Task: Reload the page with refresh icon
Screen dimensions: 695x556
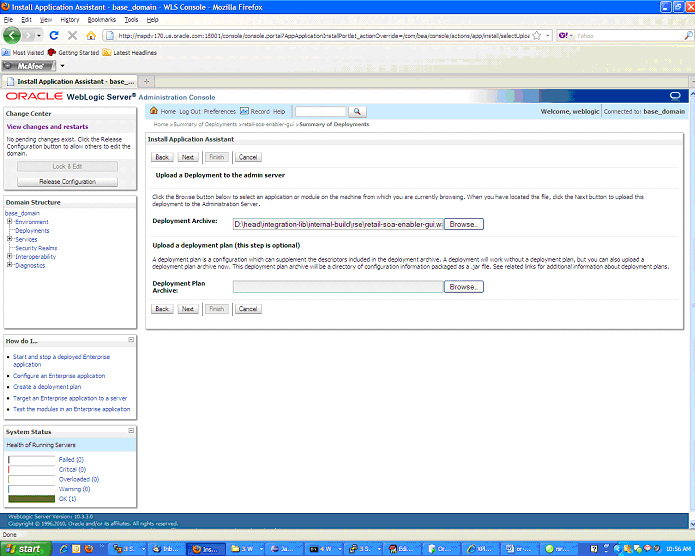Action: pyautogui.click(x=54, y=35)
